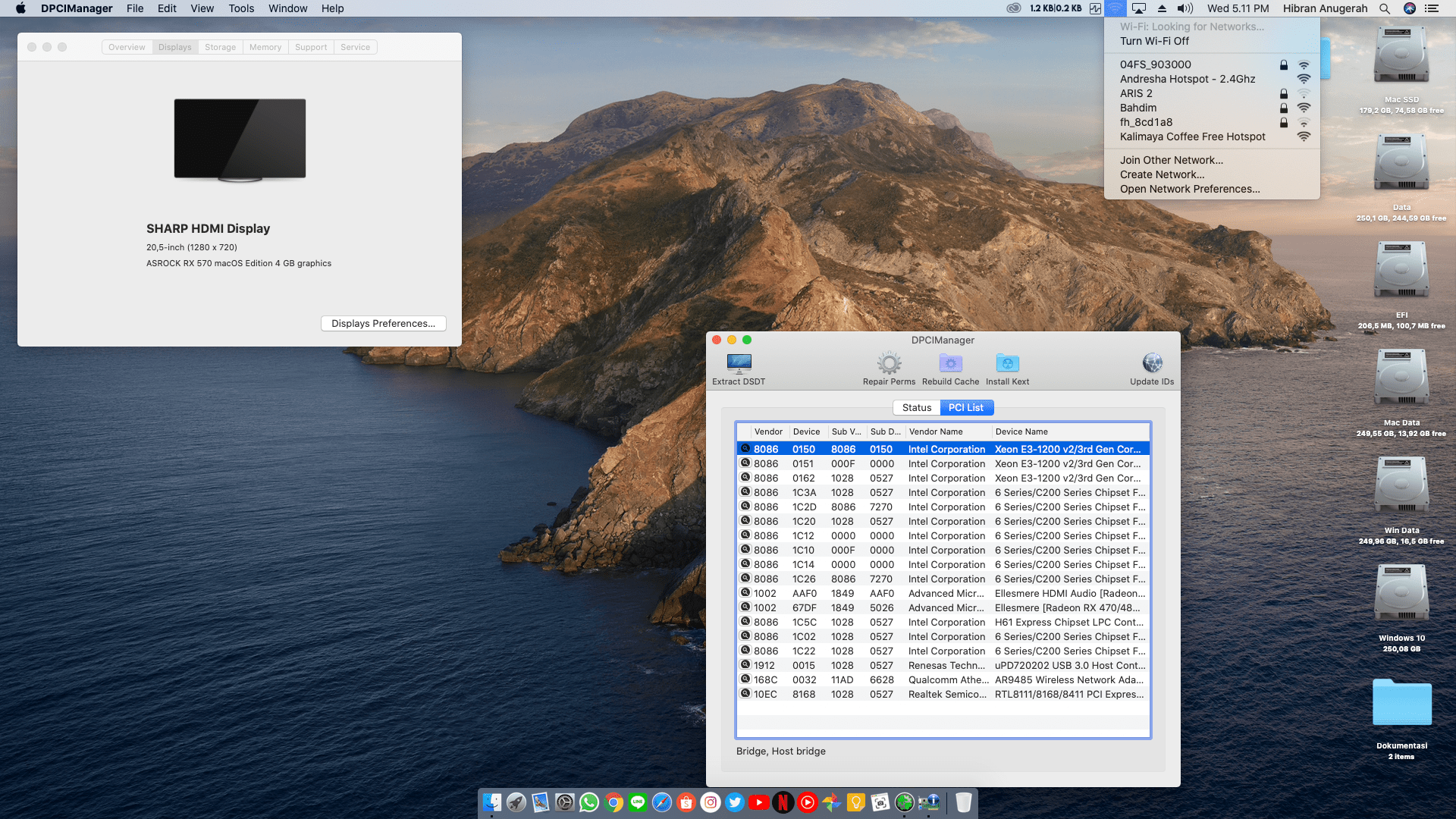
Task: Turn Wi-Fi Off from the menu
Action: tap(1154, 41)
